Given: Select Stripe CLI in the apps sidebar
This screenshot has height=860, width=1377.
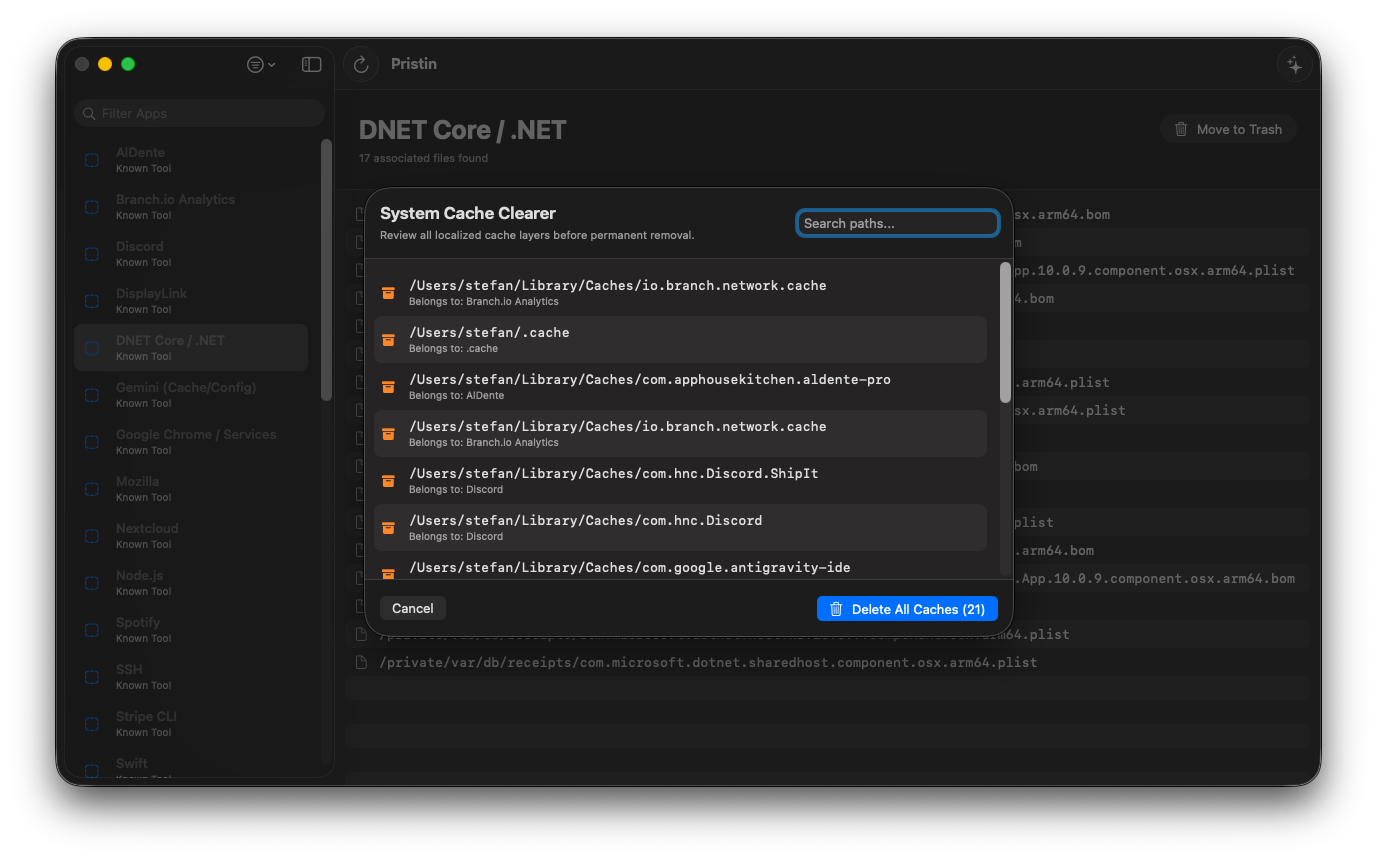Looking at the screenshot, I should pyautogui.click(x=191, y=723).
